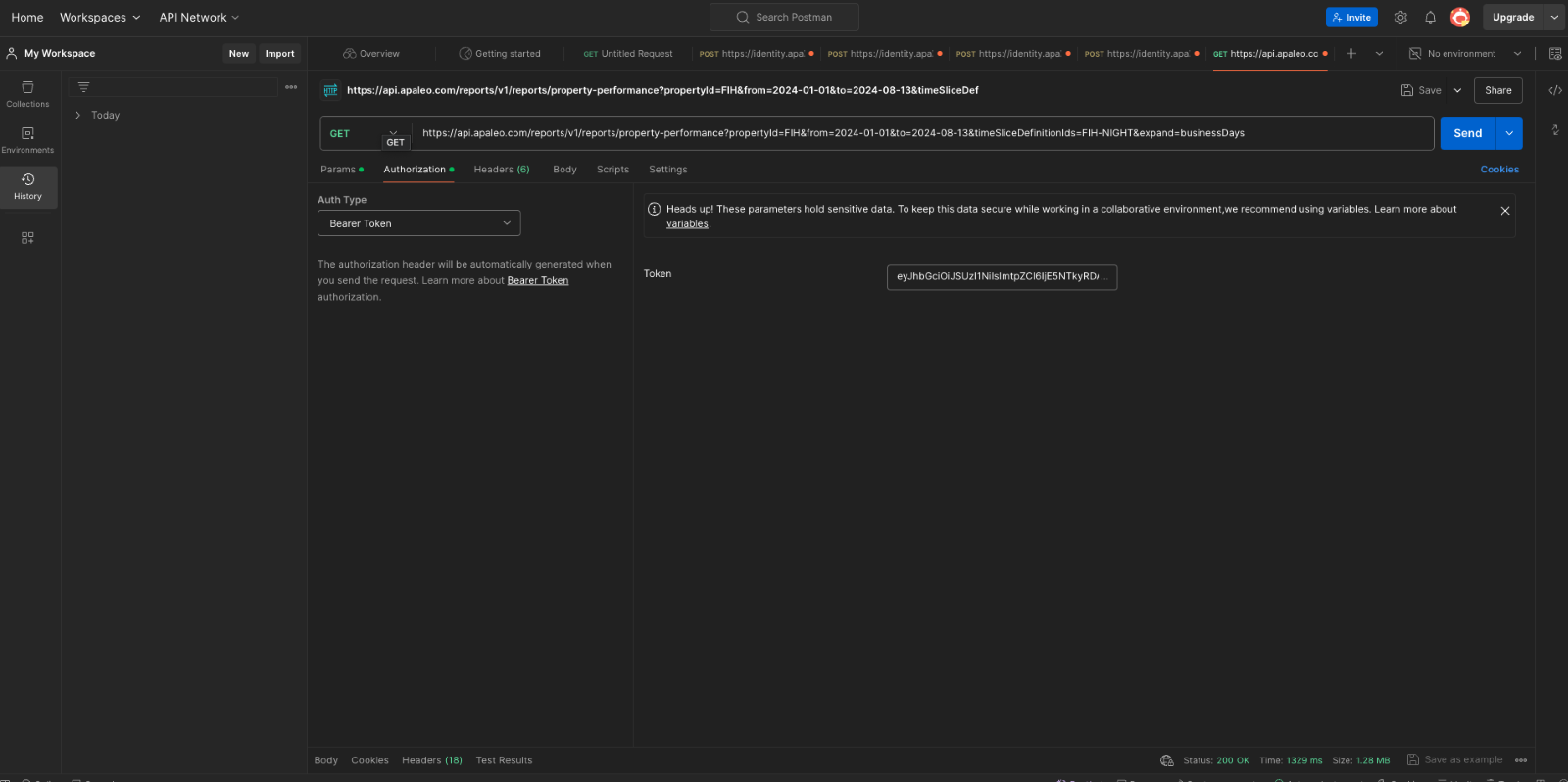Click the history filter icon
Viewport: 1568px width, 782px height.
[x=84, y=87]
